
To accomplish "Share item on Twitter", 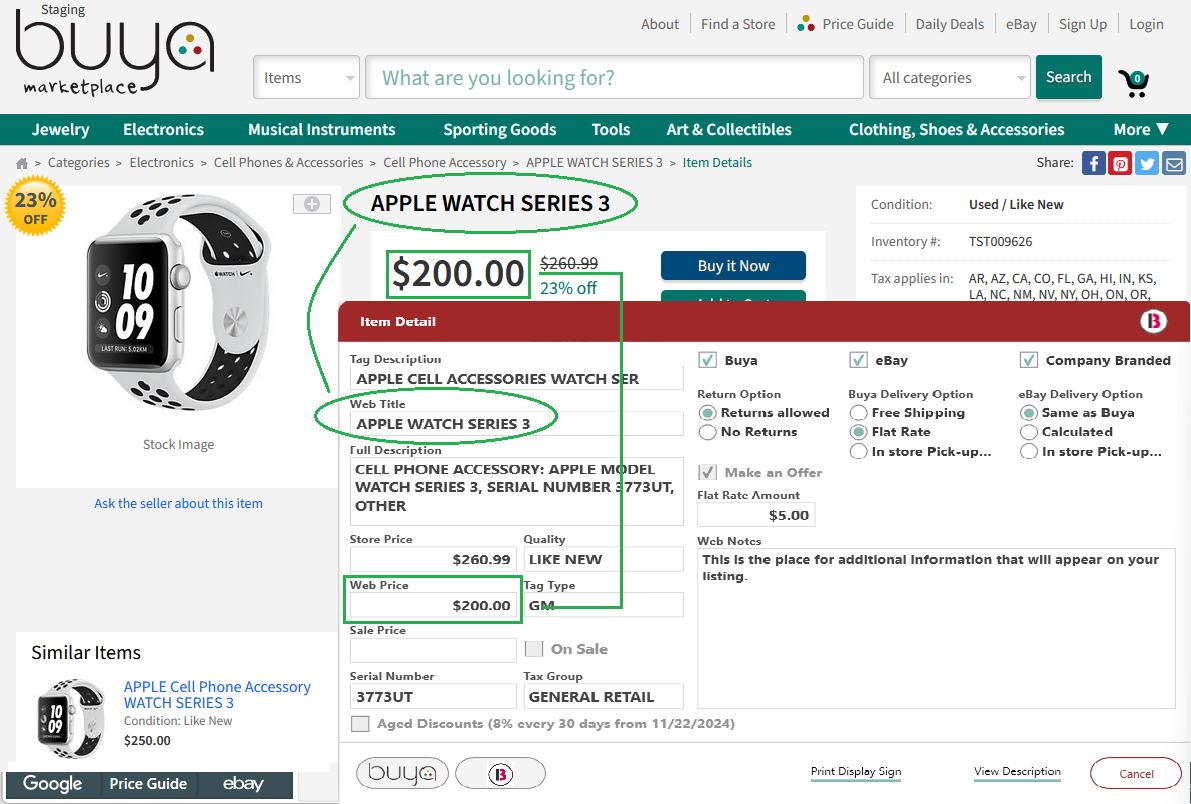I will pyautogui.click(x=1147, y=163).
